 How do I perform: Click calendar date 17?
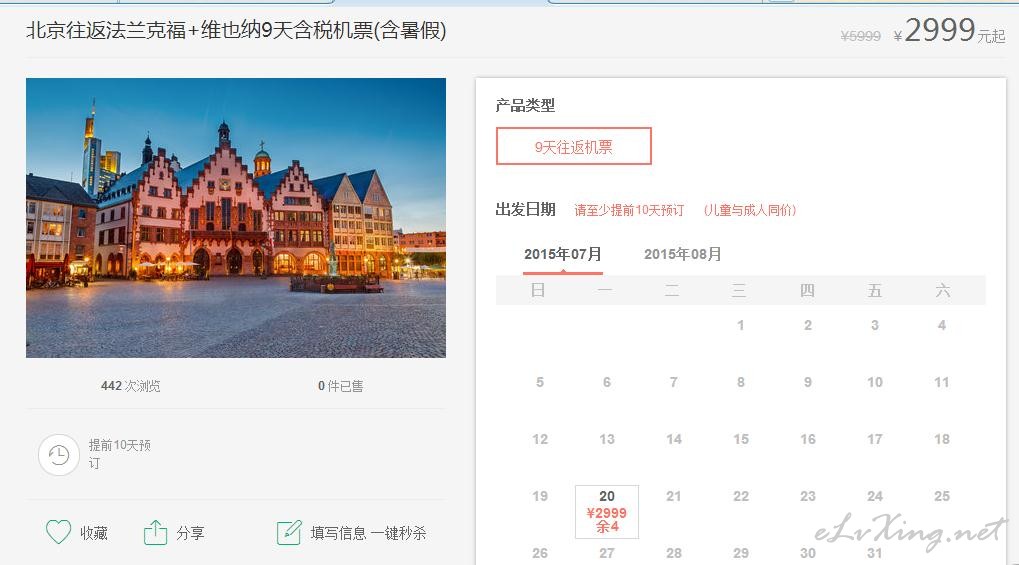(x=875, y=440)
